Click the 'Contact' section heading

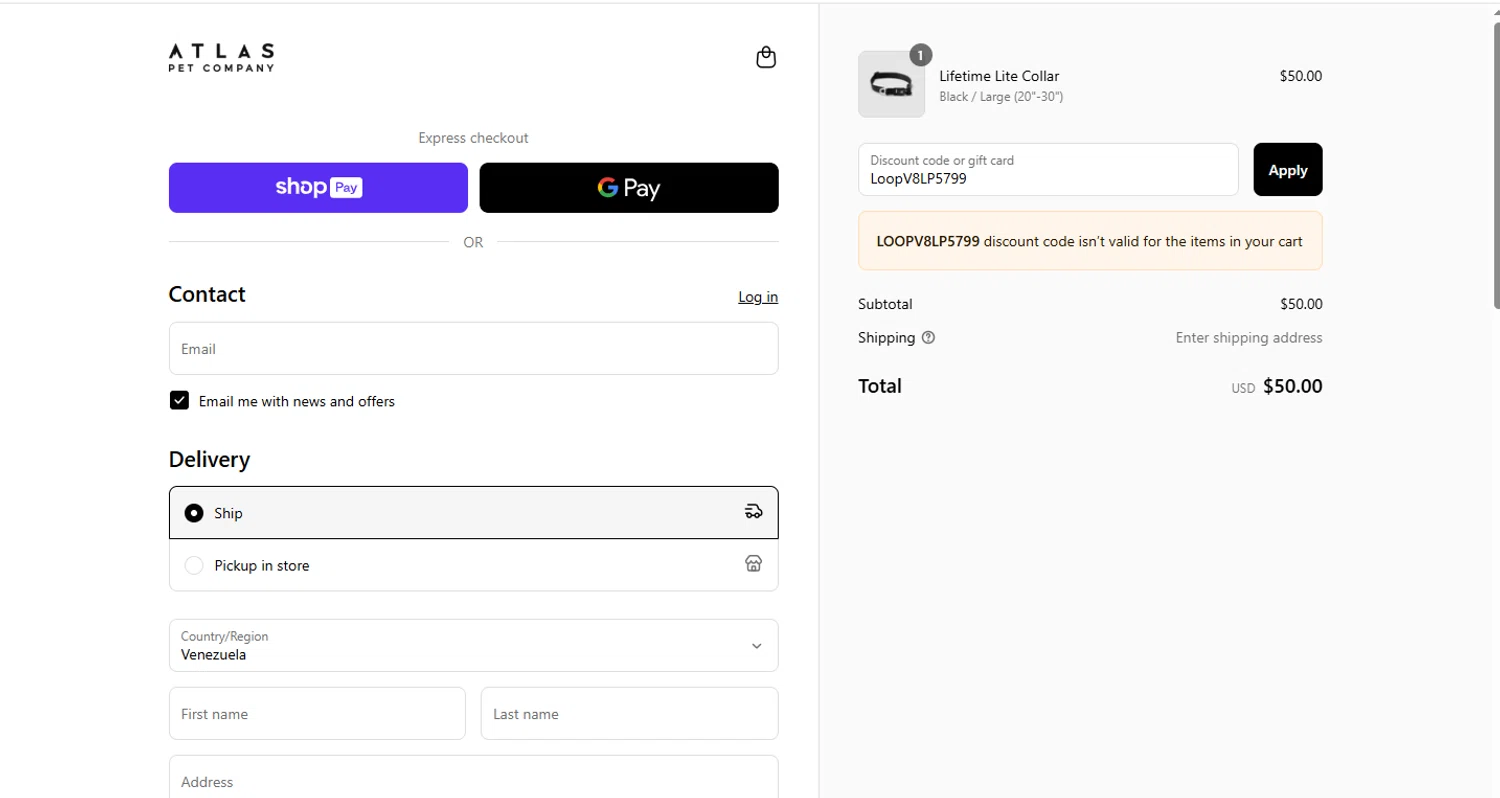coord(207,294)
